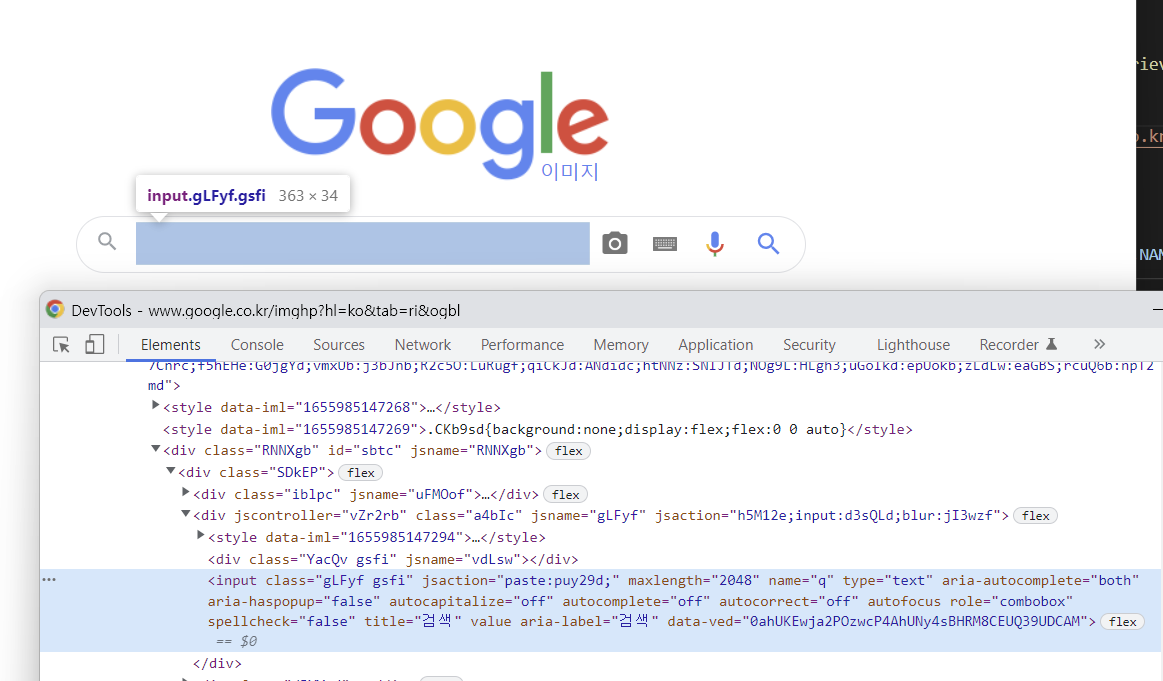Switch to the Recorder tab
The height and width of the screenshot is (681, 1163).
click(1009, 345)
